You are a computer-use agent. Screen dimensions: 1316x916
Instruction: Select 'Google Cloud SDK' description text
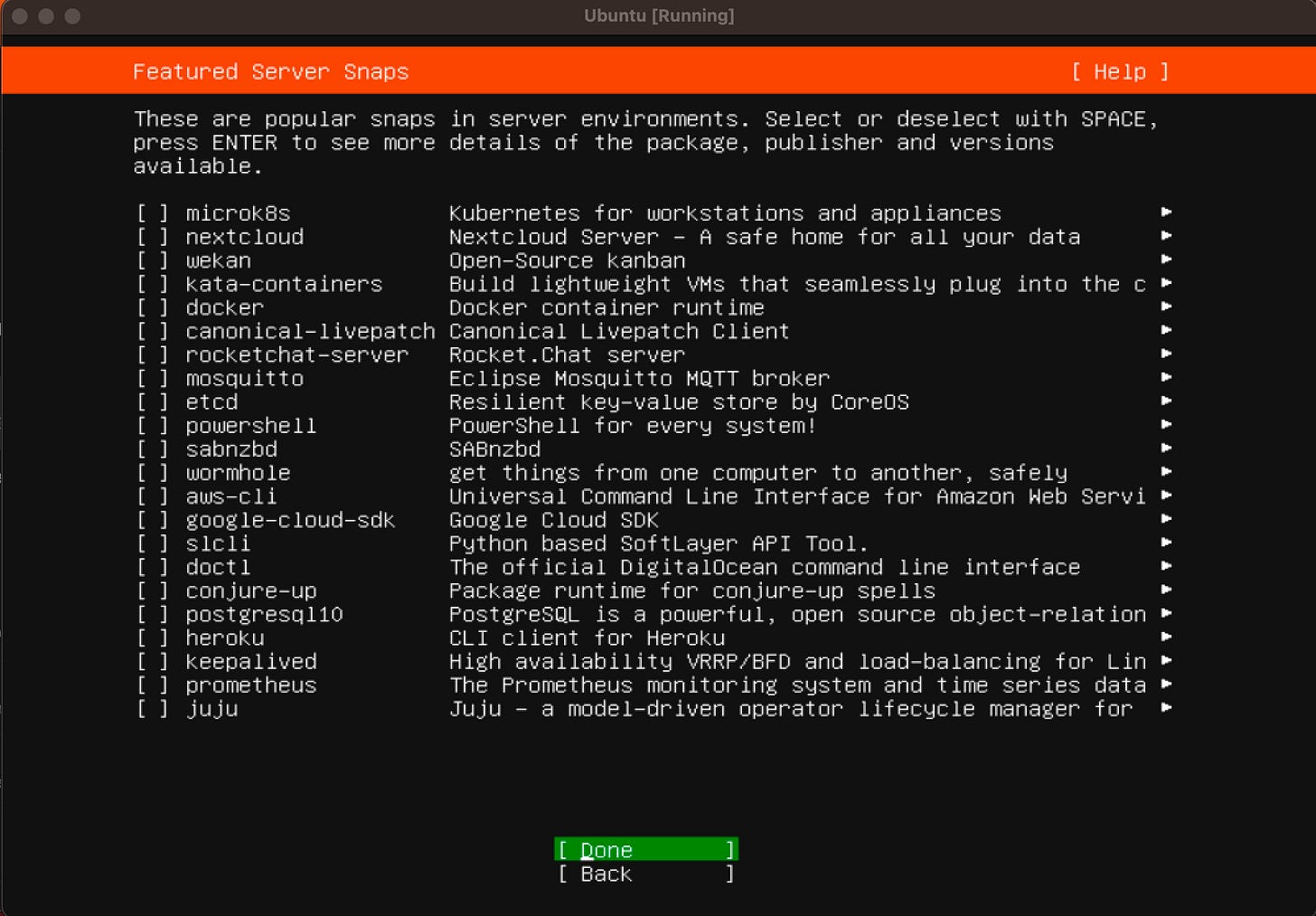point(554,520)
